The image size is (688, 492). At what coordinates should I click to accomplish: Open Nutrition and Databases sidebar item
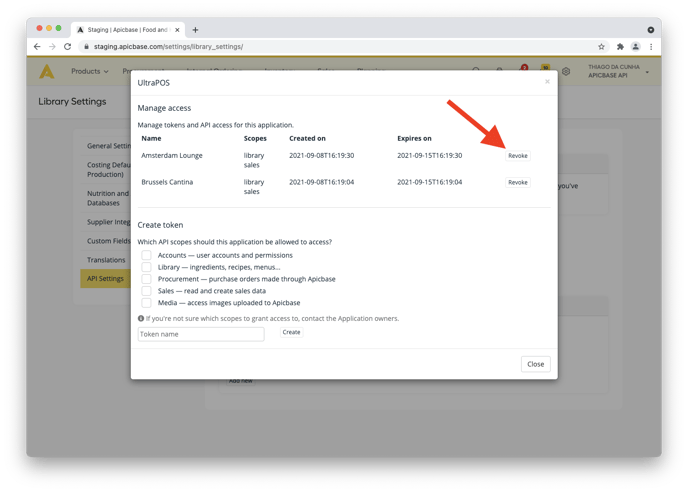pyautogui.click(x=106, y=198)
